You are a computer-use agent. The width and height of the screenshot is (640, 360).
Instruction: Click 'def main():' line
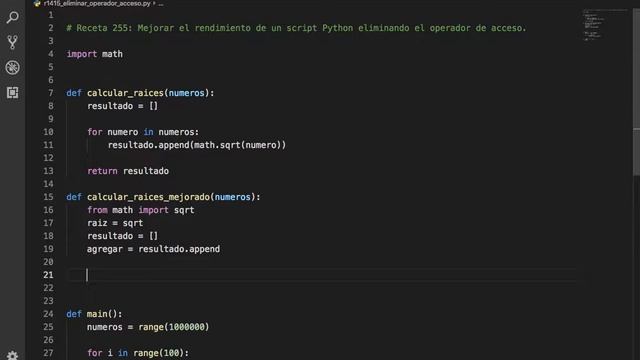click(x=94, y=314)
